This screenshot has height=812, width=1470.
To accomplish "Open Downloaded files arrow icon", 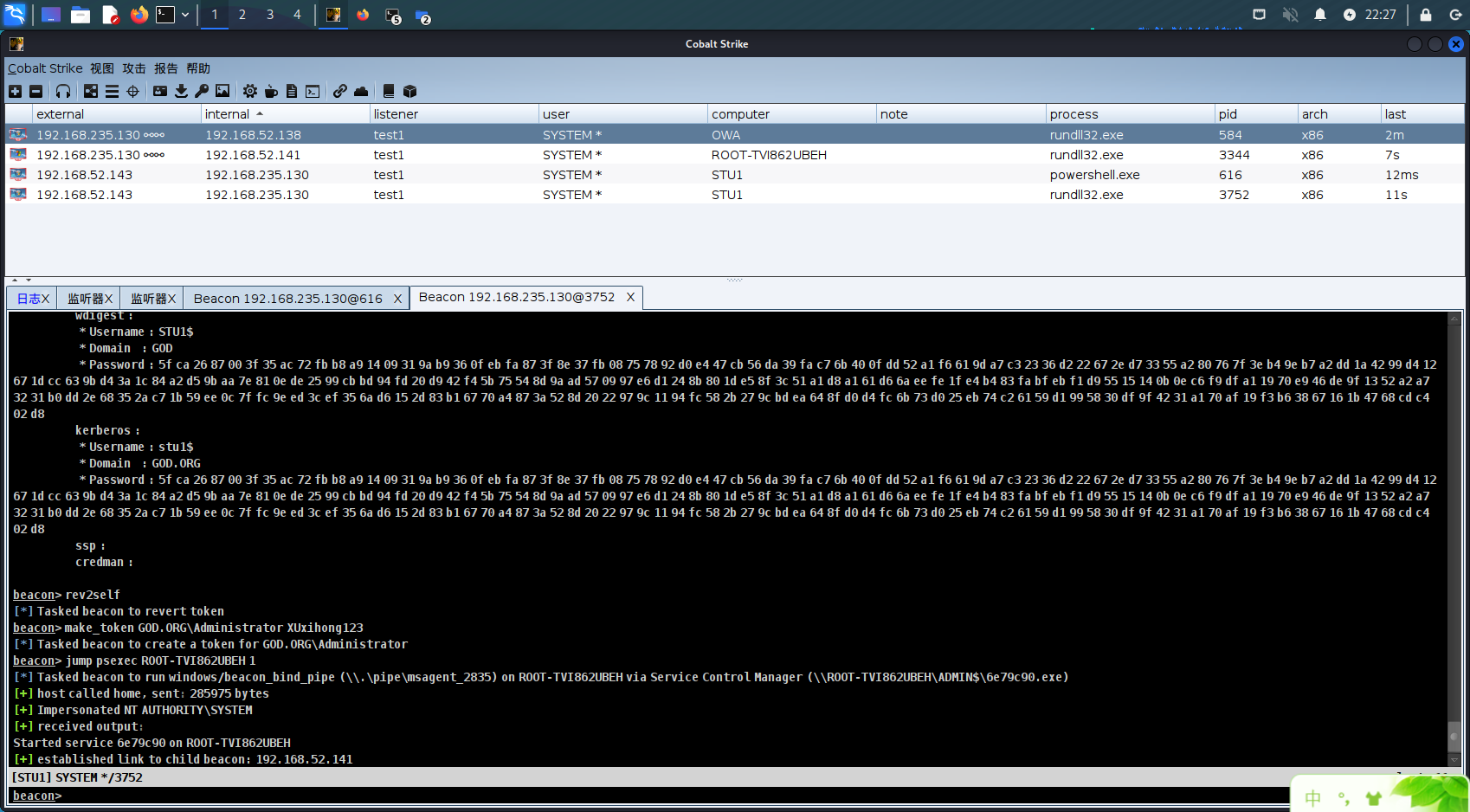I will point(181,91).
